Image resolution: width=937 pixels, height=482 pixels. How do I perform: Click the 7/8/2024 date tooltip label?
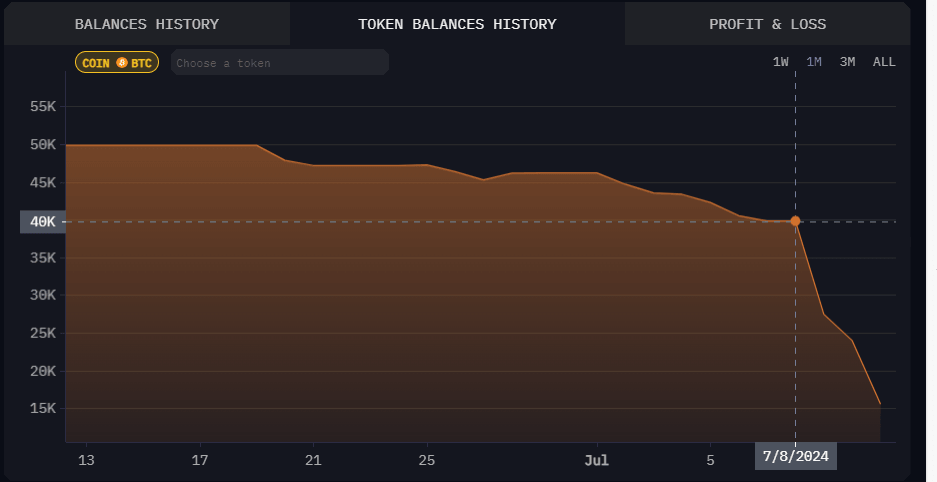pyautogui.click(x=795, y=456)
